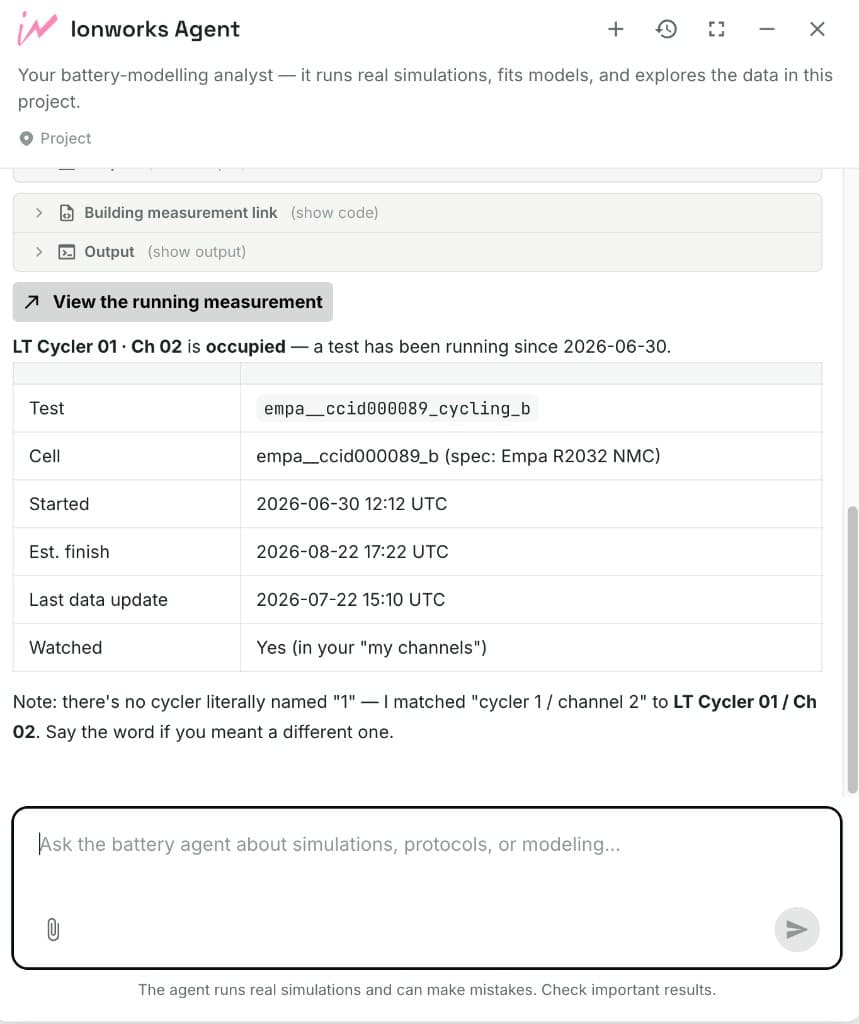Click the arrow icon on View the running measurement
The image size is (859, 1024).
[x=32, y=302]
